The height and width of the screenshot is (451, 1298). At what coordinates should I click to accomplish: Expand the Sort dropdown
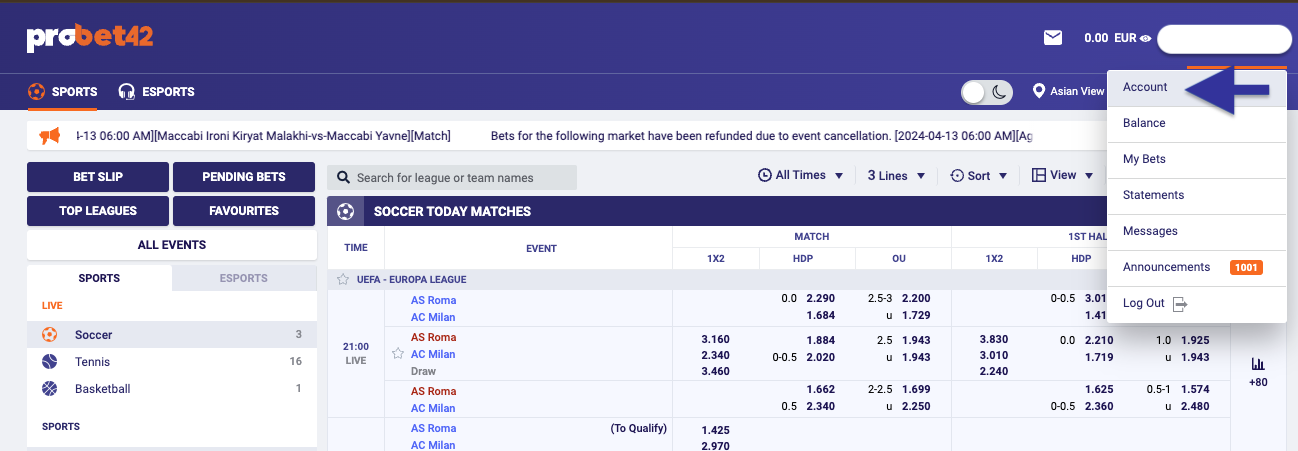[977, 175]
